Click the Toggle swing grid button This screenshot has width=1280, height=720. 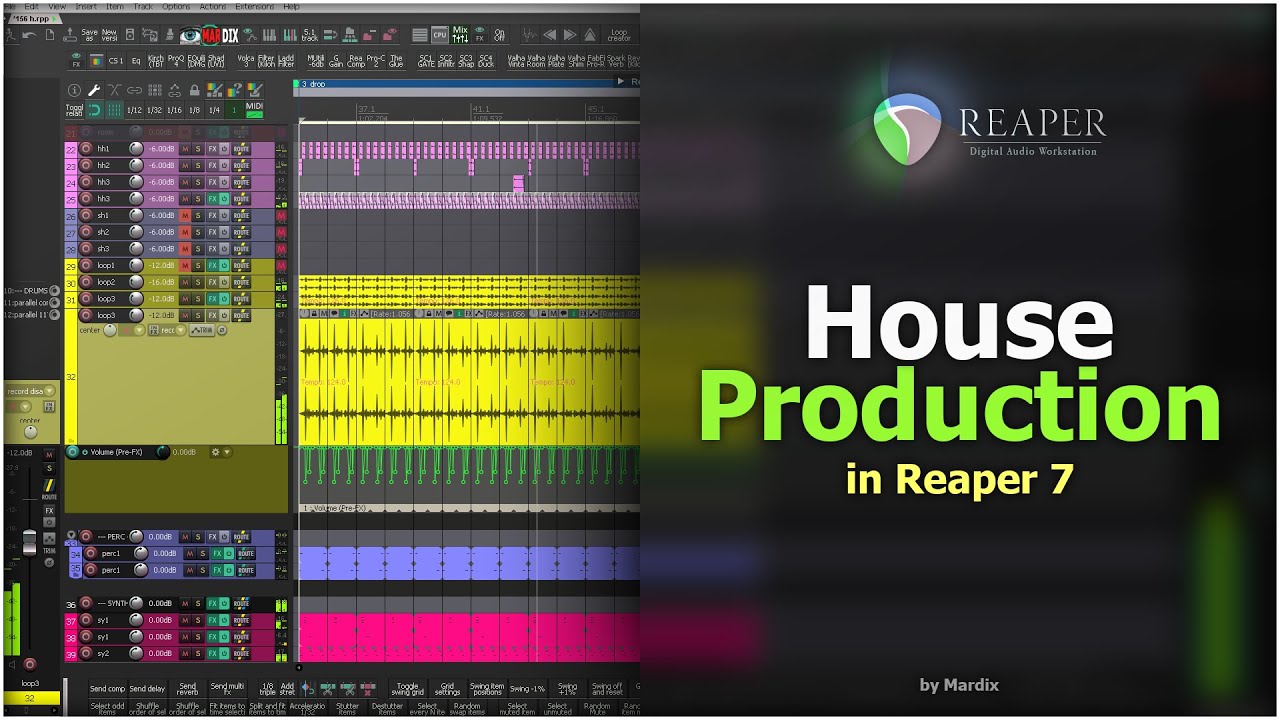tap(408, 688)
